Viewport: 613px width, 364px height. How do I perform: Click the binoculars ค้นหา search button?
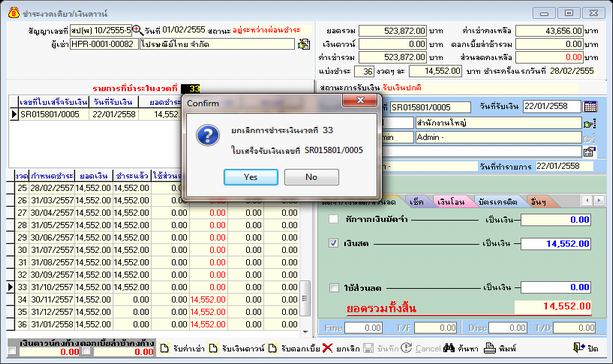pos(461,348)
